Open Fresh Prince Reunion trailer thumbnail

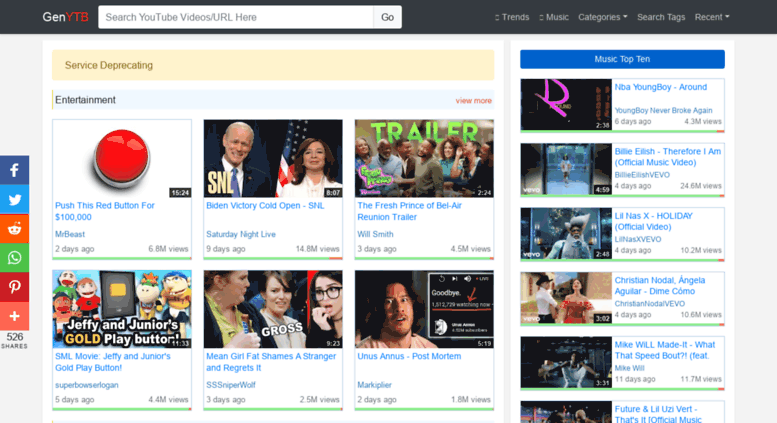[424, 159]
